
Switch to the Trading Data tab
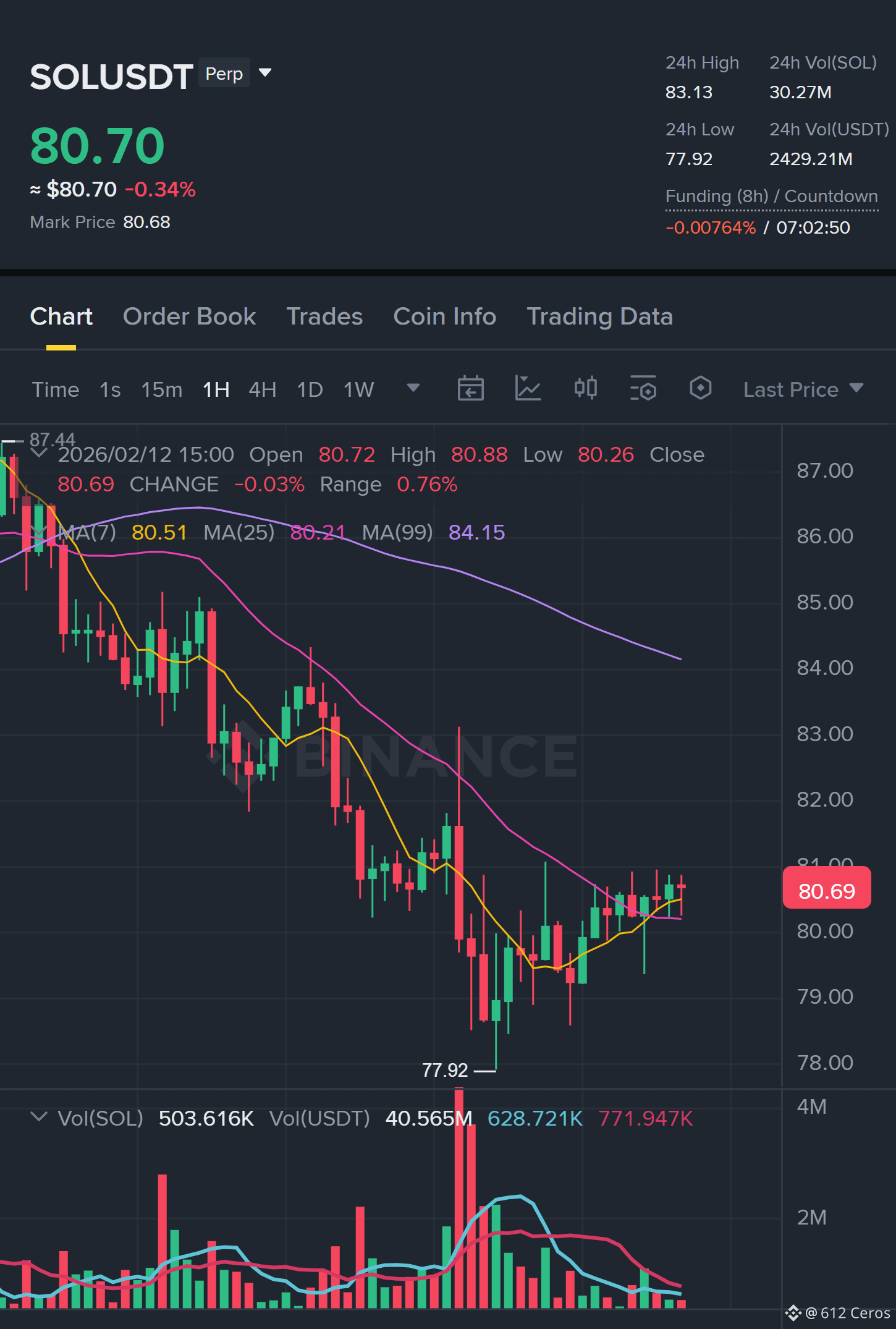pyautogui.click(x=599, y=316)
